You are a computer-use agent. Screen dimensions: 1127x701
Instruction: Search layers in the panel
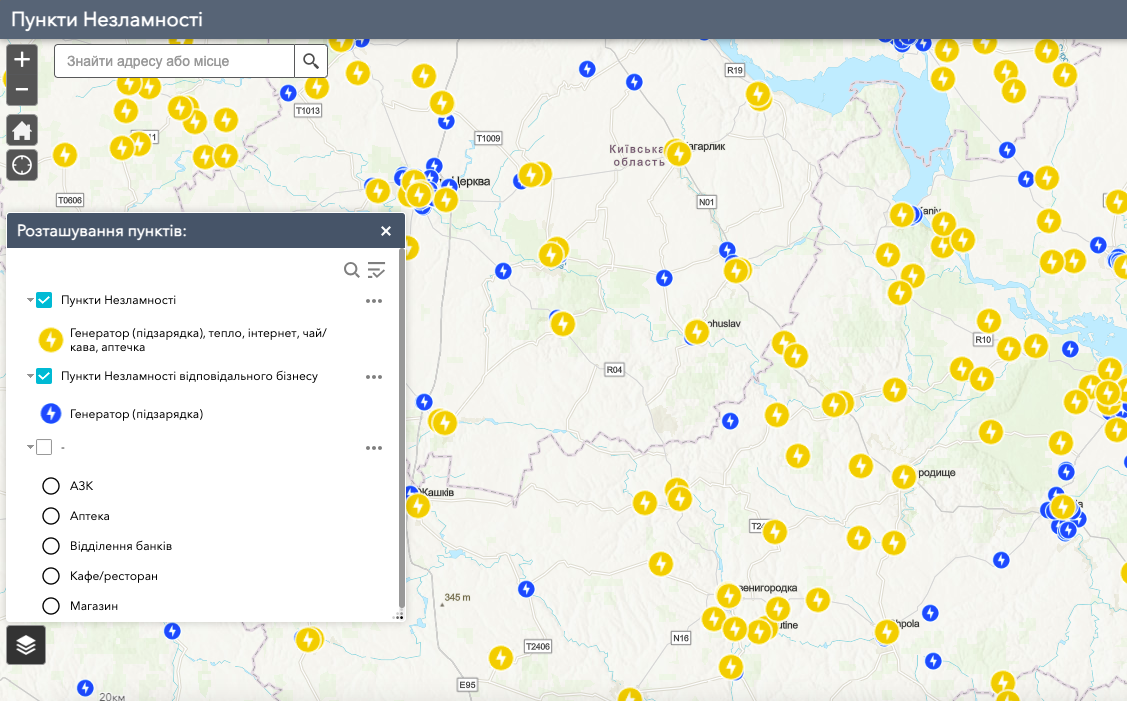coord(352,270)
